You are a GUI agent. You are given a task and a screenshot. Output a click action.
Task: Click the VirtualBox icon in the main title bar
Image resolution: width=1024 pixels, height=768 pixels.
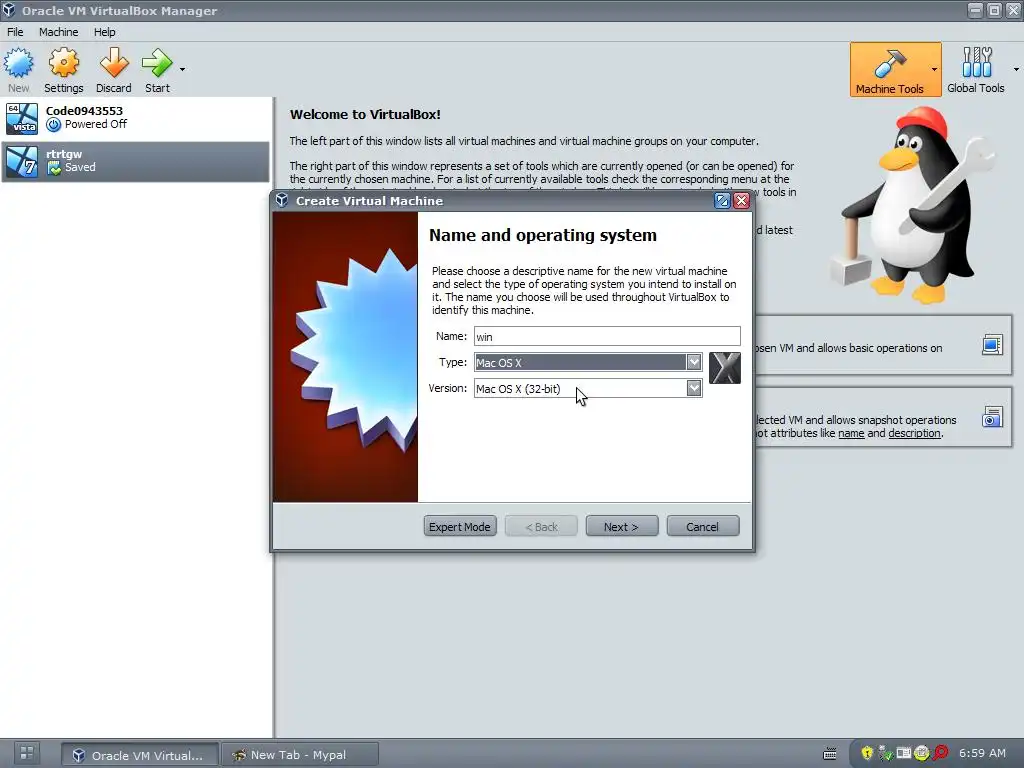[8, 10]
